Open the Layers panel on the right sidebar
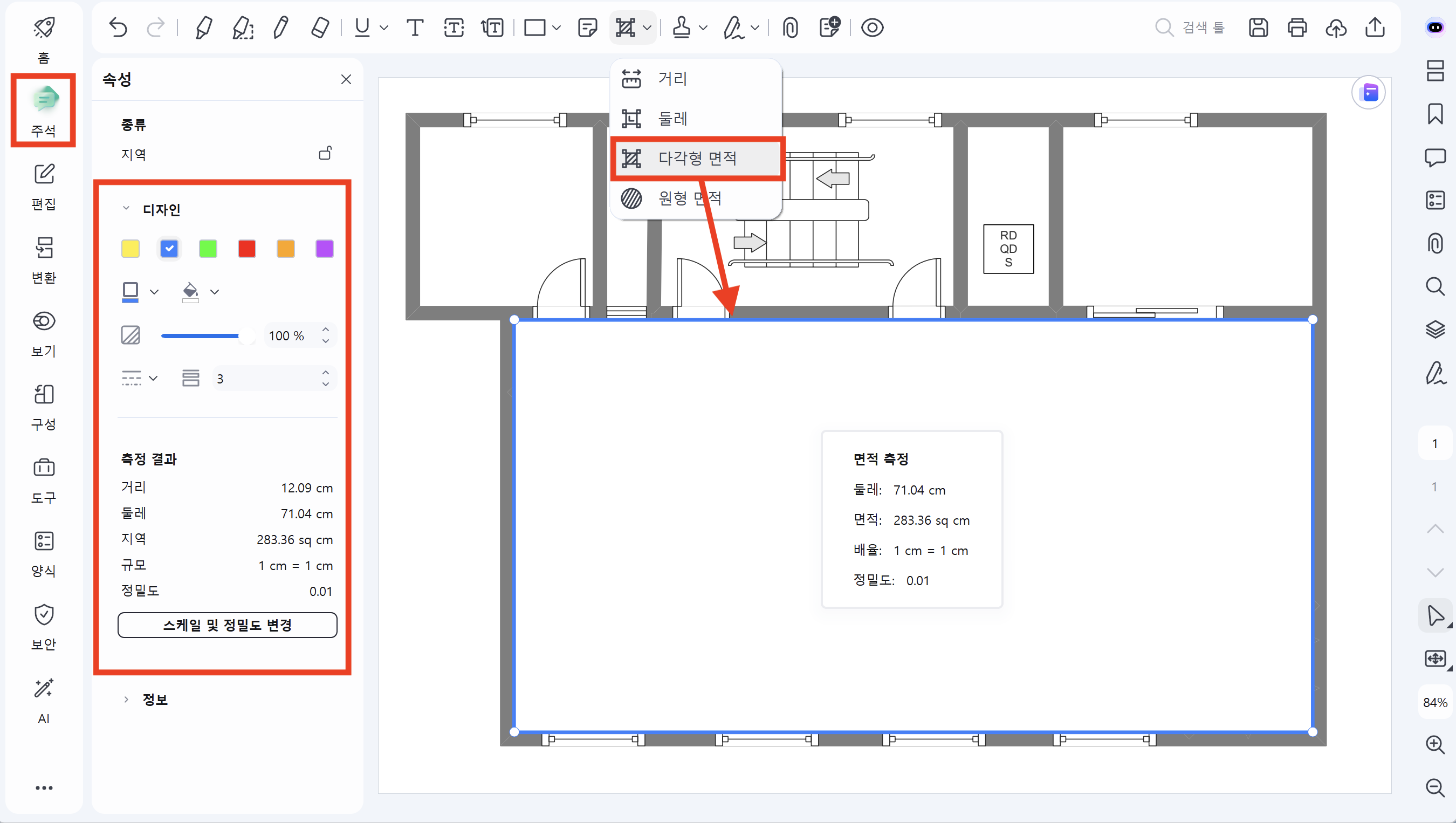This screenshot has width=1456, height=823. click(x=1435, y=329)
